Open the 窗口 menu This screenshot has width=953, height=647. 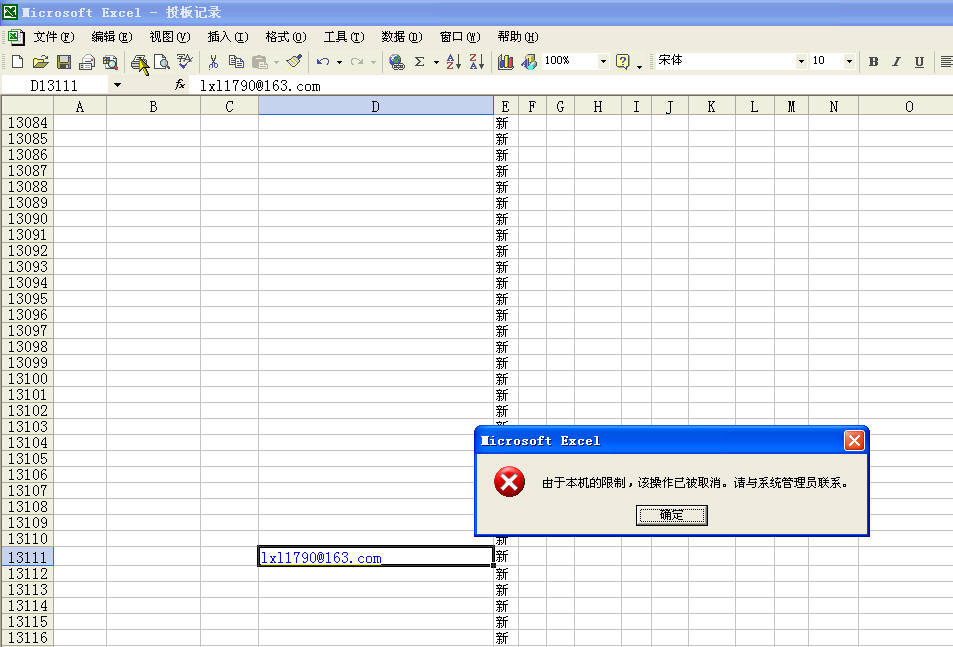coord(460,37)
